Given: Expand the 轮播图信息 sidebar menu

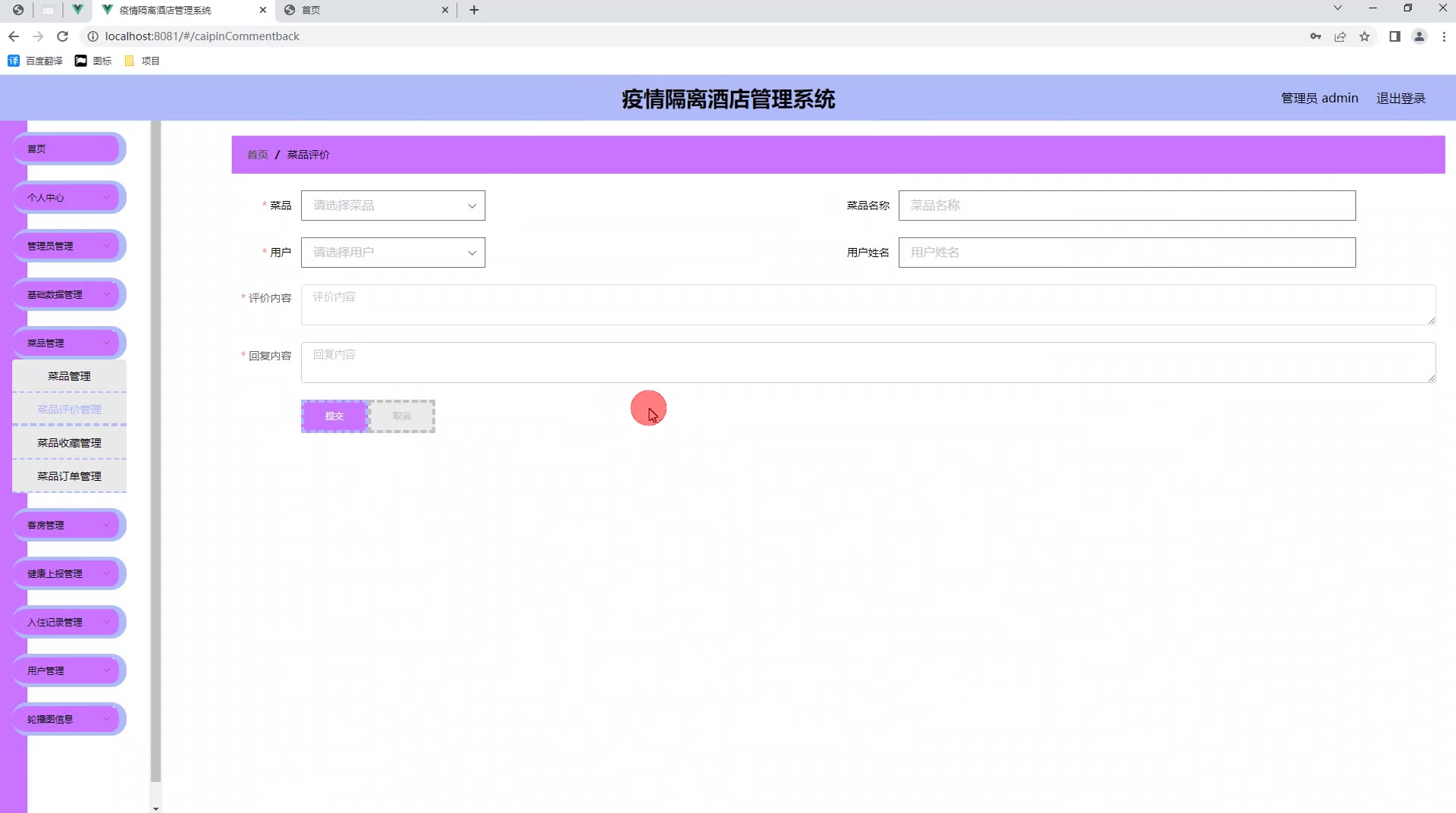Looking at the screenshot, I should point(68,719).
